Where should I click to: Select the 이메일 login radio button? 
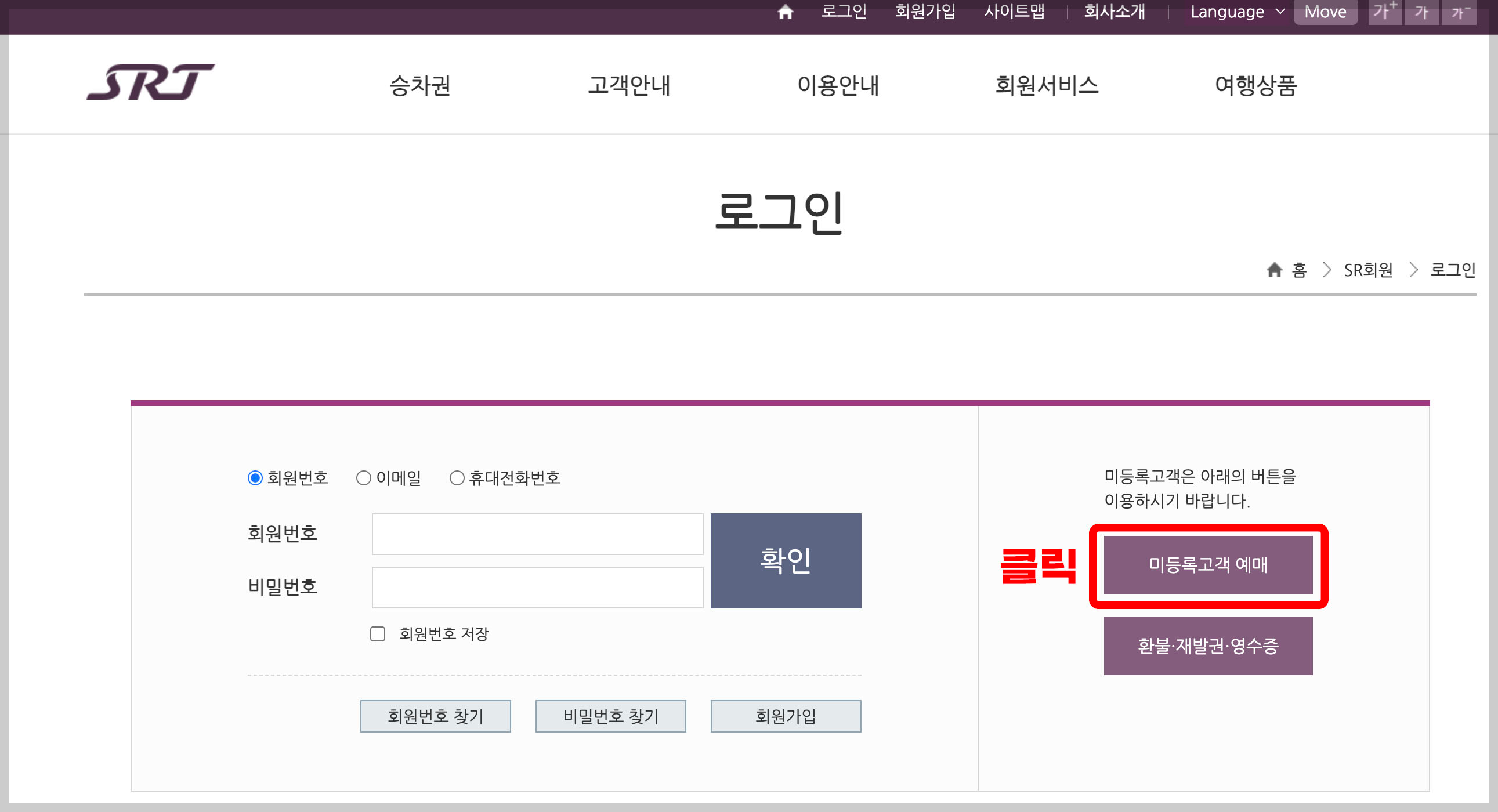coord(364,478)
